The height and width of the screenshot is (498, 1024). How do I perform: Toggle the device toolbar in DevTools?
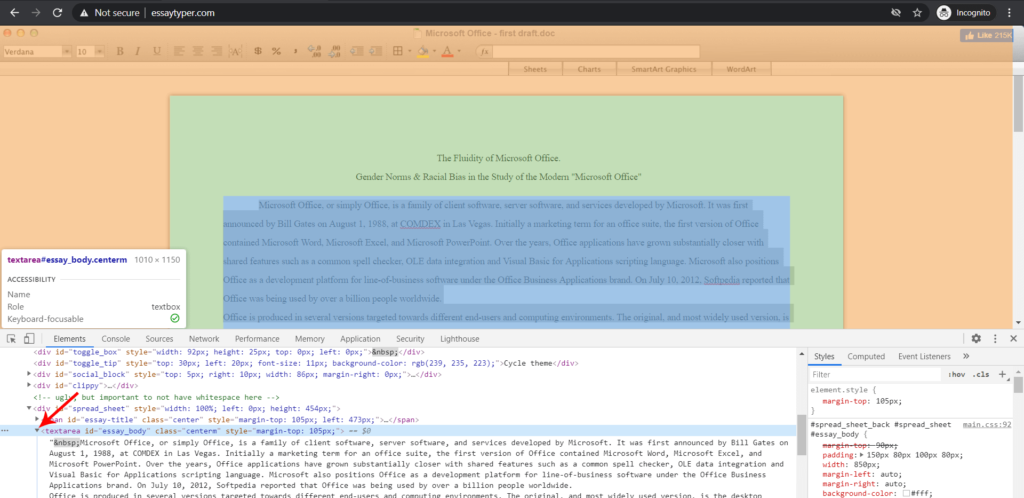(x=30, y=339)
